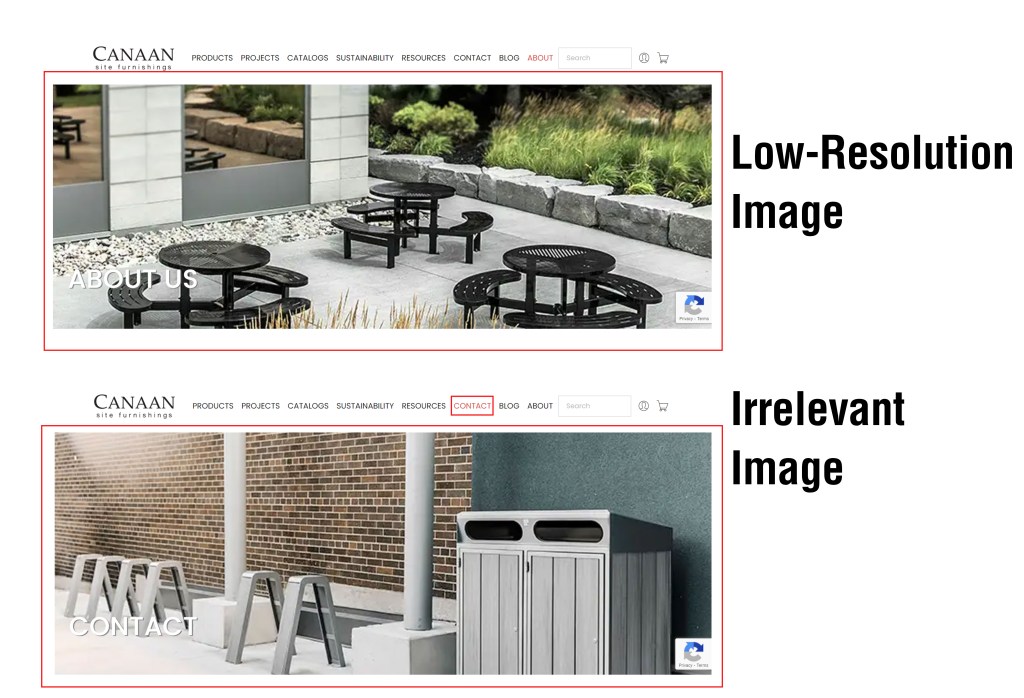Viewport: 1024px width, 698px height.
Task: Open the Products menu in the About Us page header
Action: (x=212, y=58)
